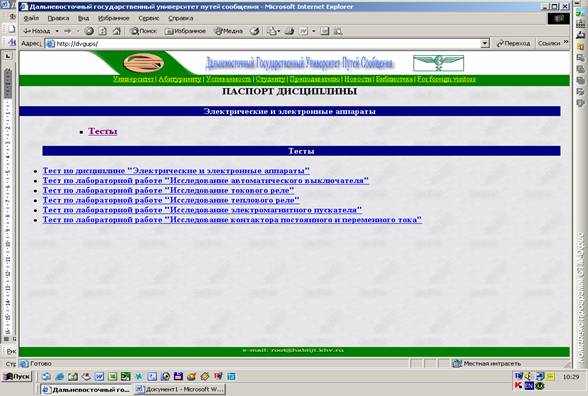Image resolution: width=588 pixels, height=396 pixels.
Task: Click the Новости navigation link
Action: (358, 79)
